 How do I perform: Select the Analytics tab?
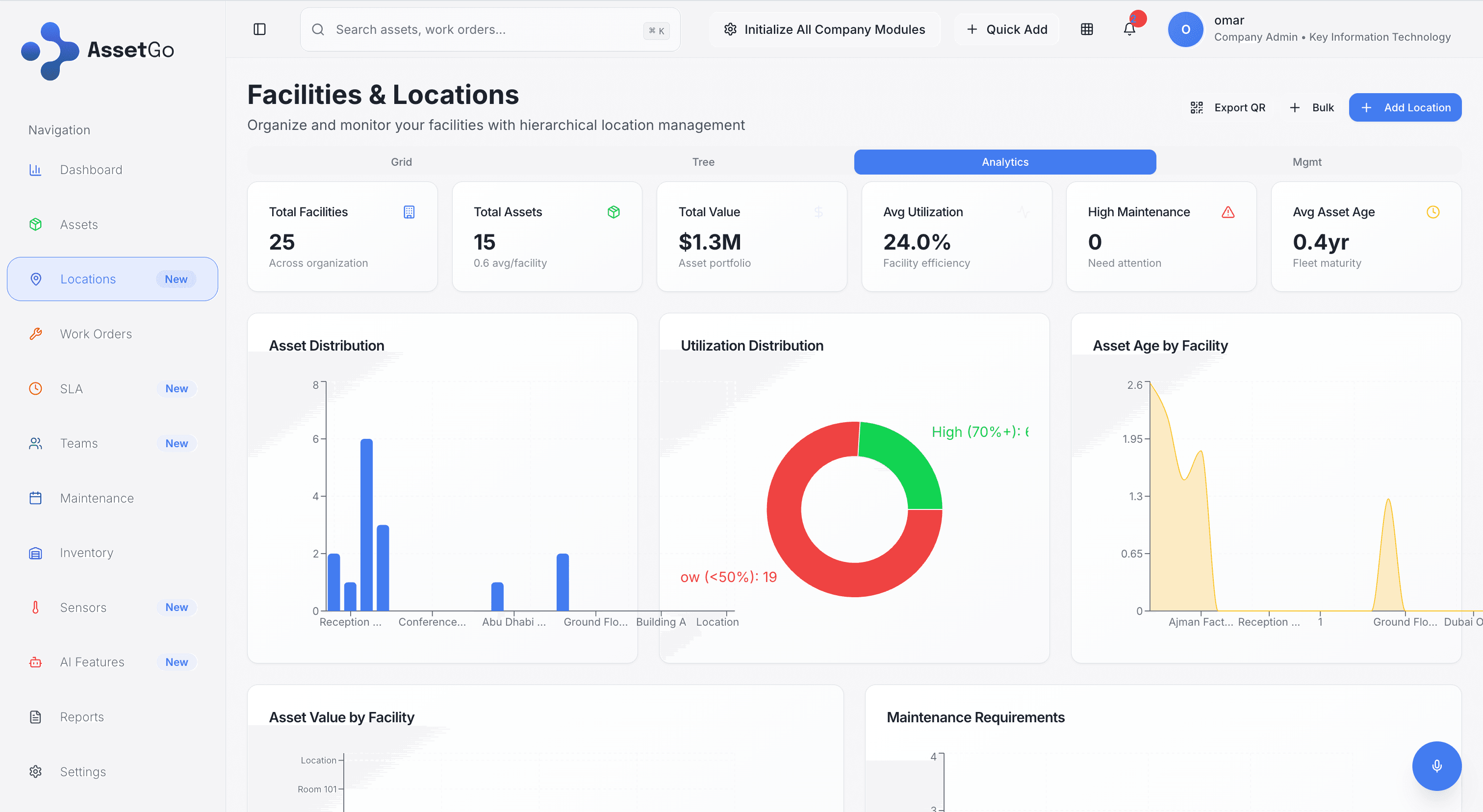pos(1004,162)
